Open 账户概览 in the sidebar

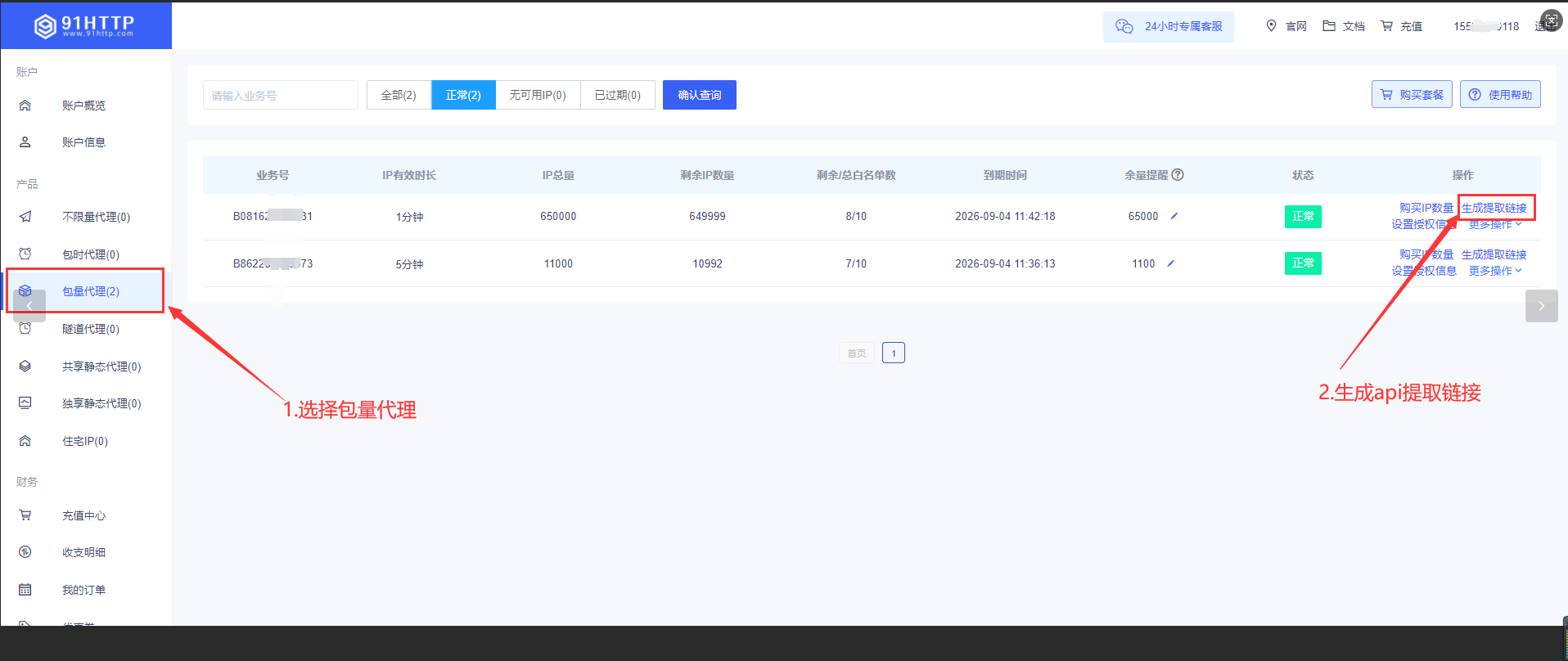[x=83, y=106]
